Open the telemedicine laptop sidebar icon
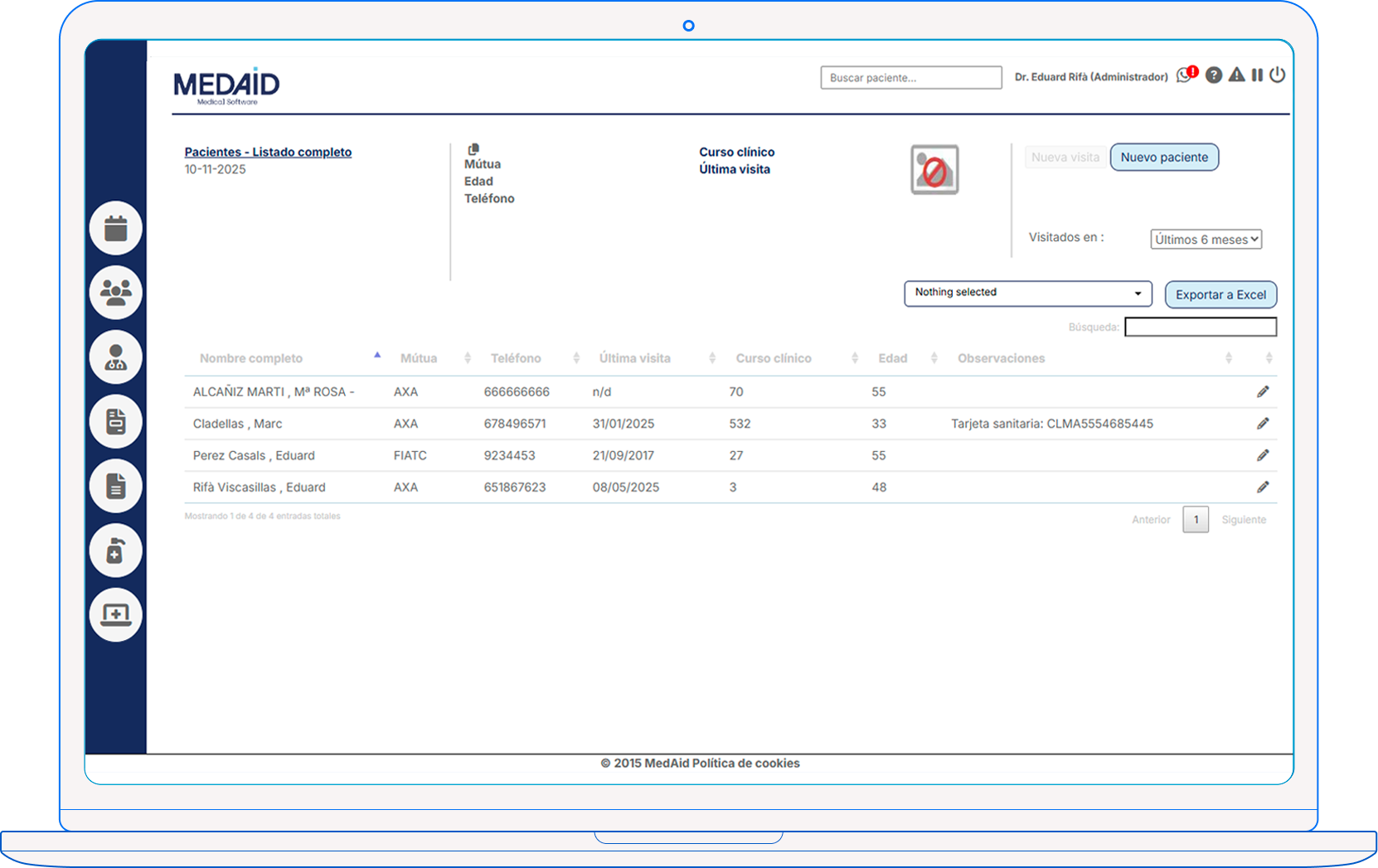The image size is (1378, 868). click(x=116, y=614)
